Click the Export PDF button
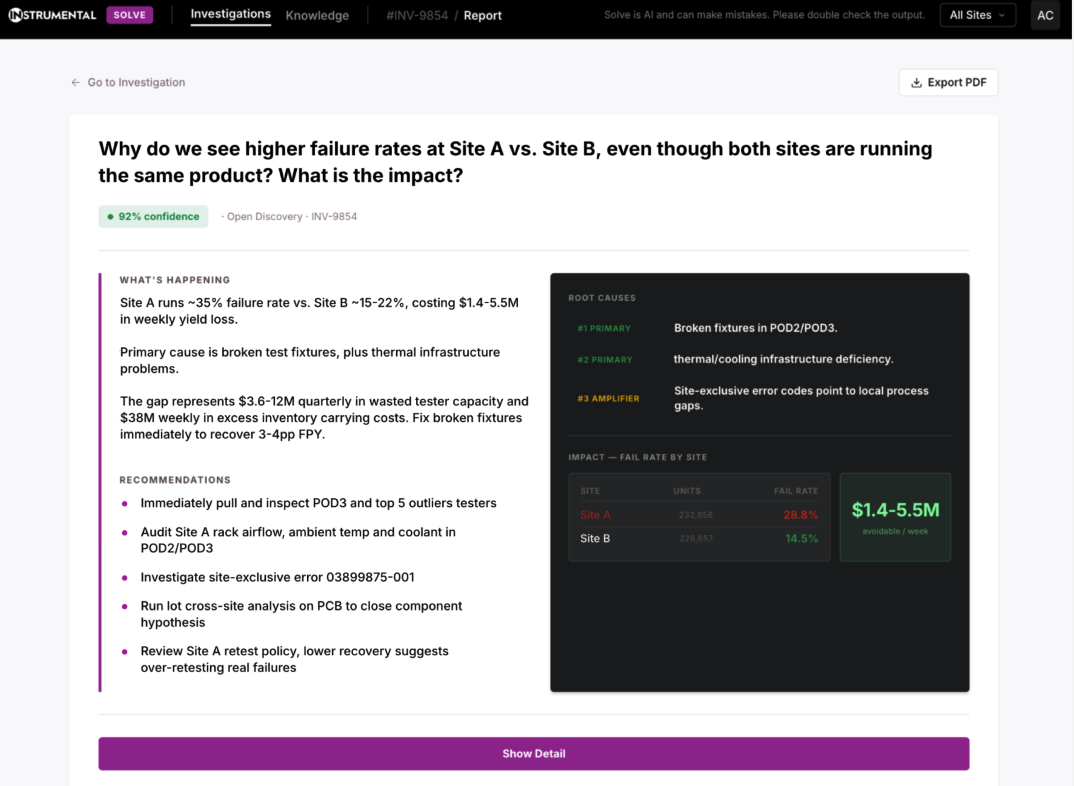Viewport: 1074px width, 786px height. pos(948,83)
